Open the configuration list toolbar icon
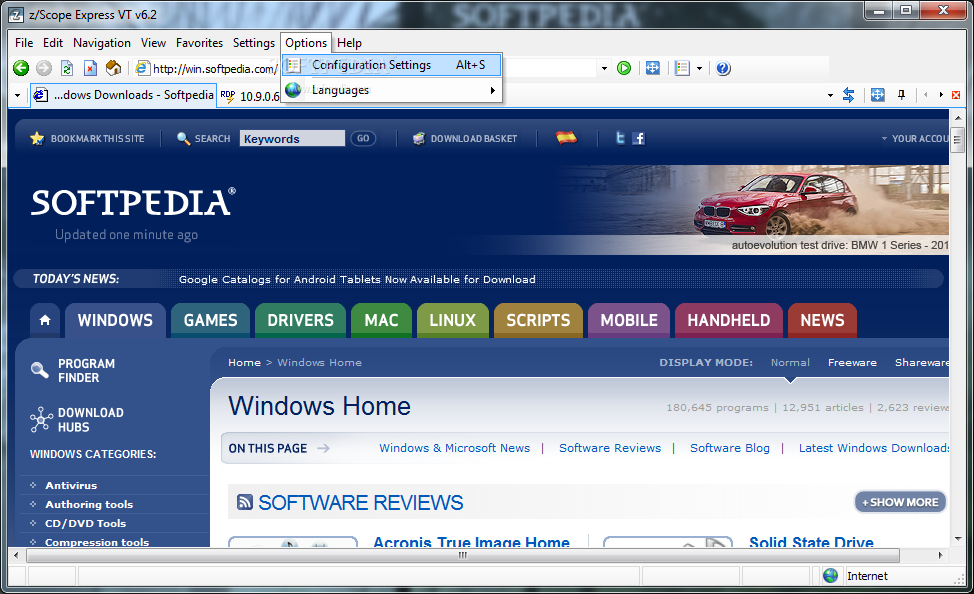This screenshot has height=594, width=974. (682, 68)
